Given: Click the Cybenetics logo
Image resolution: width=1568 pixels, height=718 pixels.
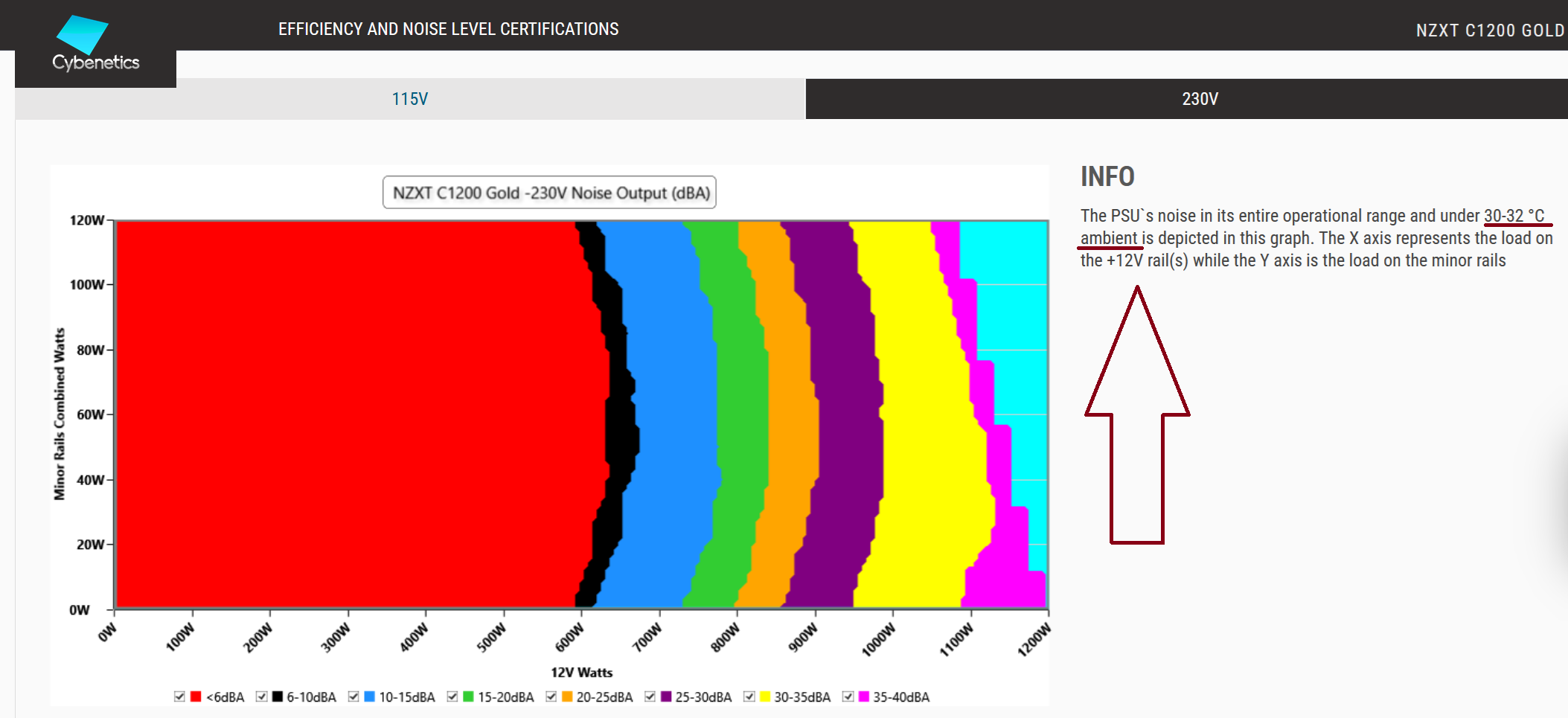Looking at the screenshot, I should 95,45.
